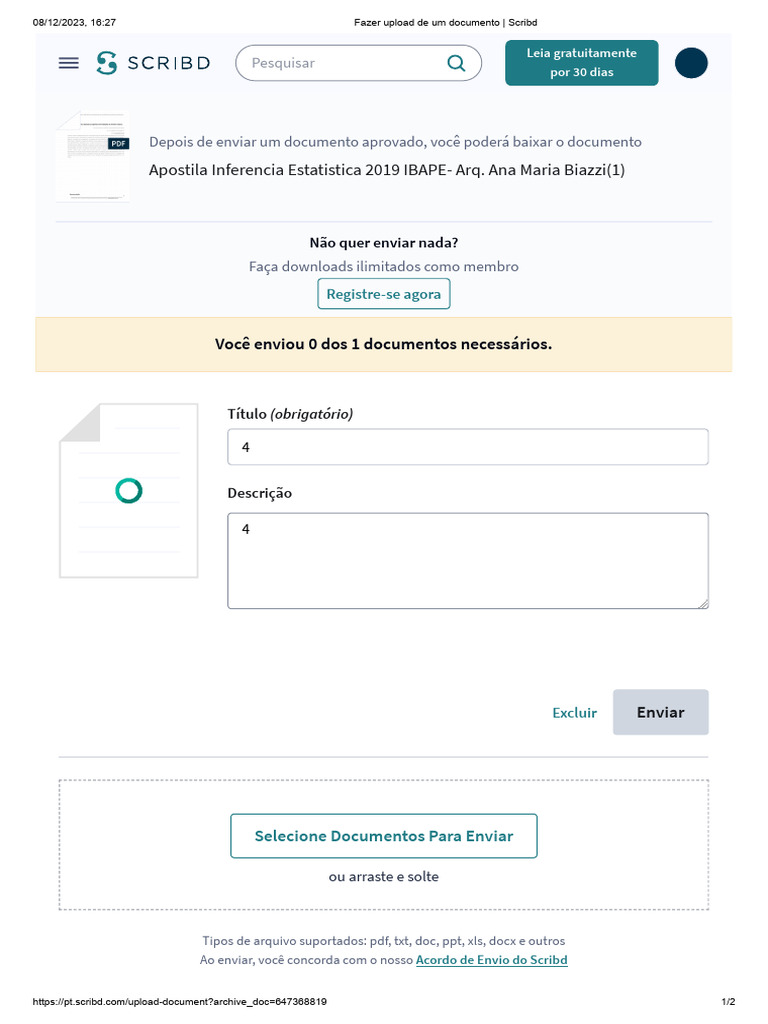Grab the Descrição textarea resize handle
Image resolution: width=768 pixels, height=1024 pixels.
[703, 603]
